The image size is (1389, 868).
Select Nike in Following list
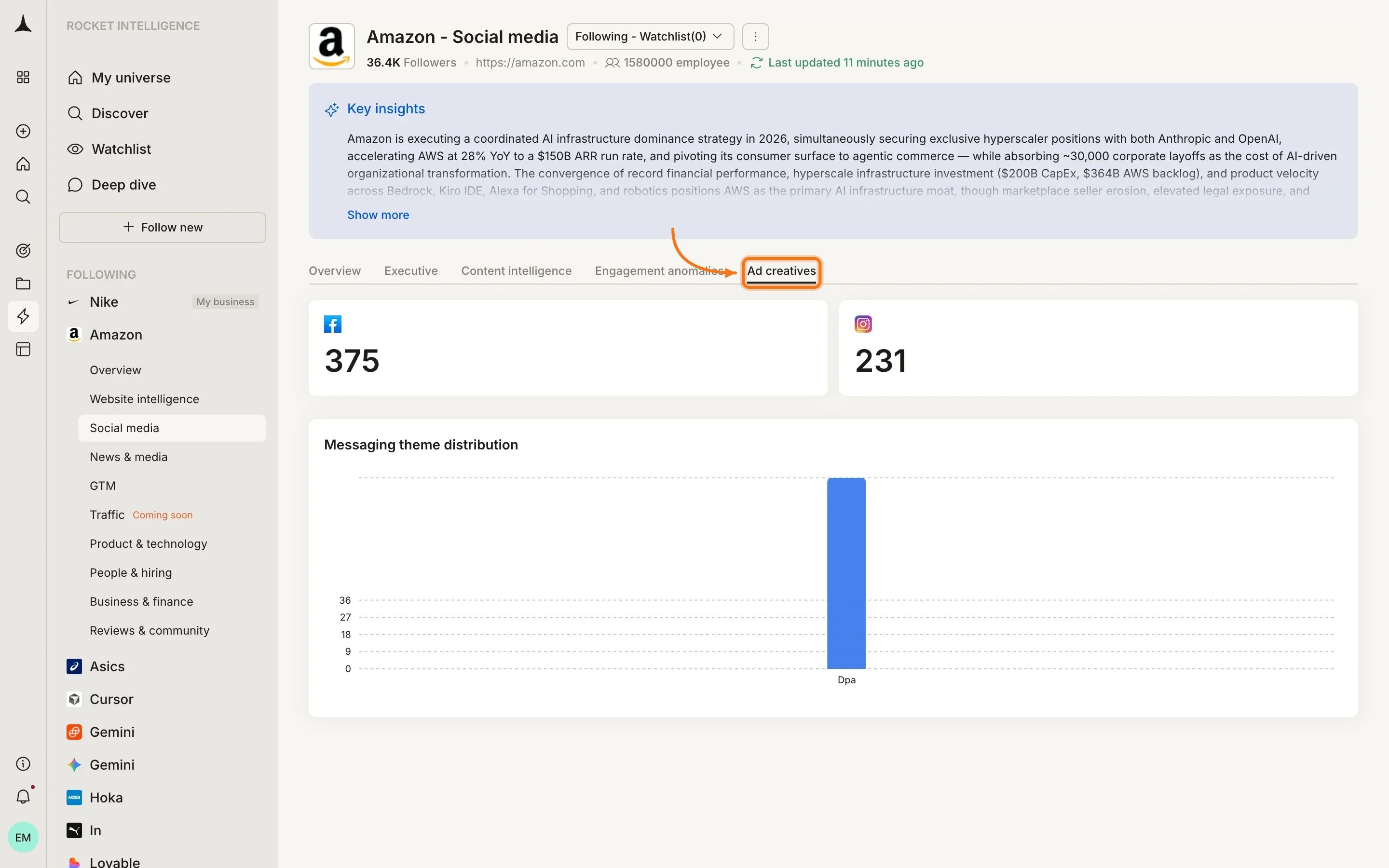[x=104, y=302]
